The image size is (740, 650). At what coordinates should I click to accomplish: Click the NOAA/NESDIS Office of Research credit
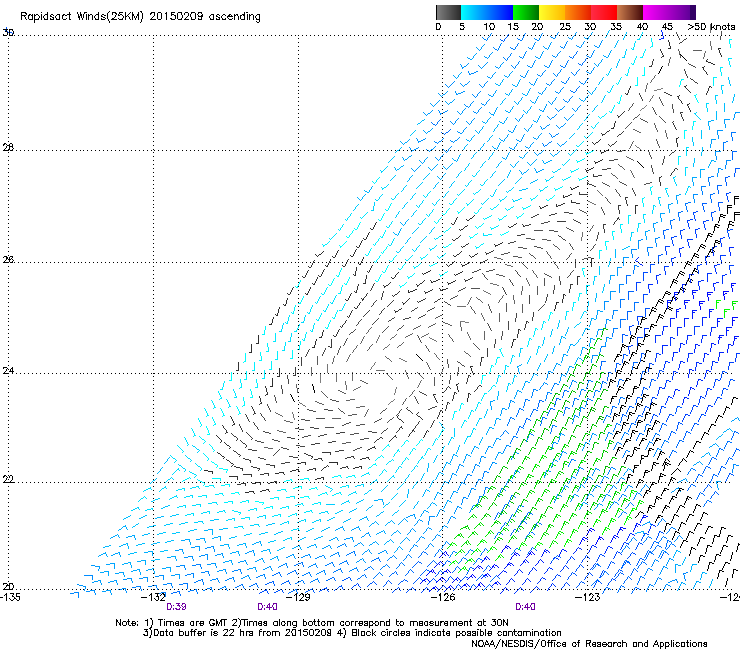tap(589, 644)
